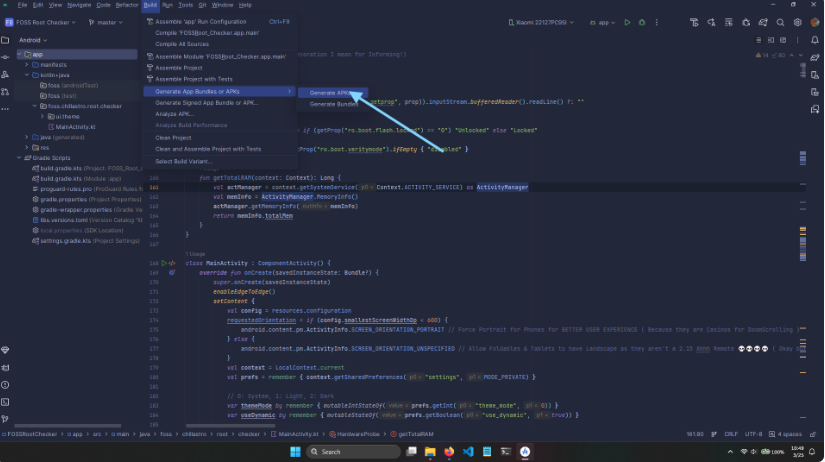Collapse the Gradle Scripts node
This screenshot has width=825, height=462.
pyautogui.click(x=19, y=158)
